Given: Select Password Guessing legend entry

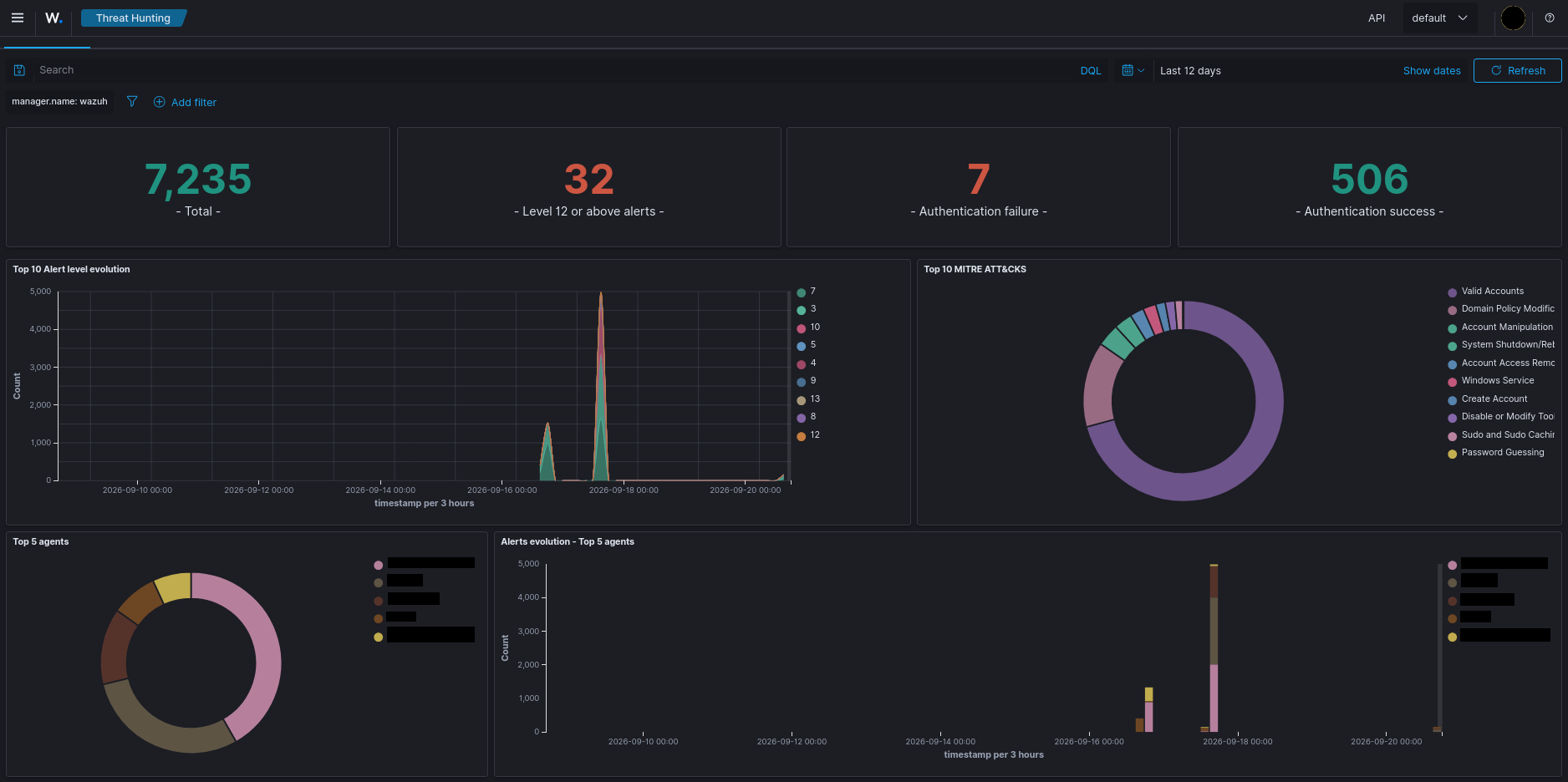Looking at the screenshot, I should 1496,452.
